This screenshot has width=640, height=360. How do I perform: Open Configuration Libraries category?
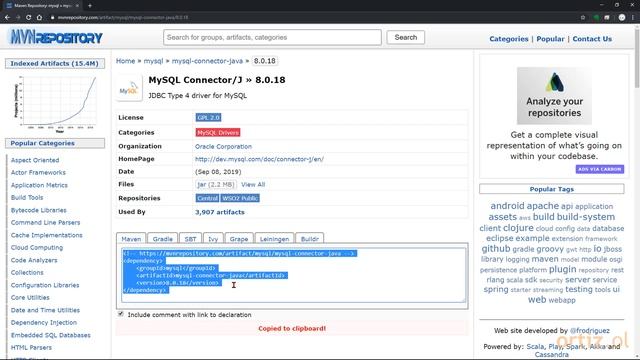(x=45, y=285)
